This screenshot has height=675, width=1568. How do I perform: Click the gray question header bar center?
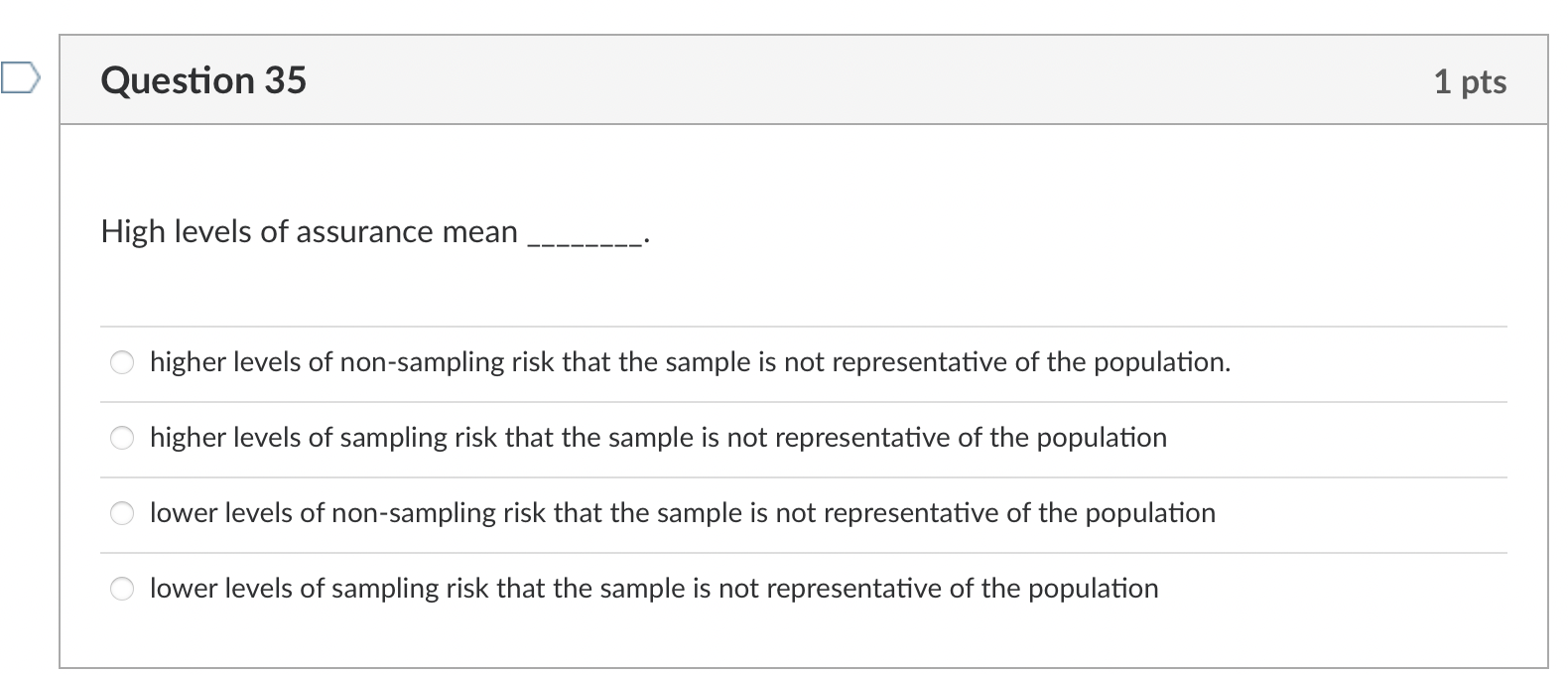pos(803,80)
